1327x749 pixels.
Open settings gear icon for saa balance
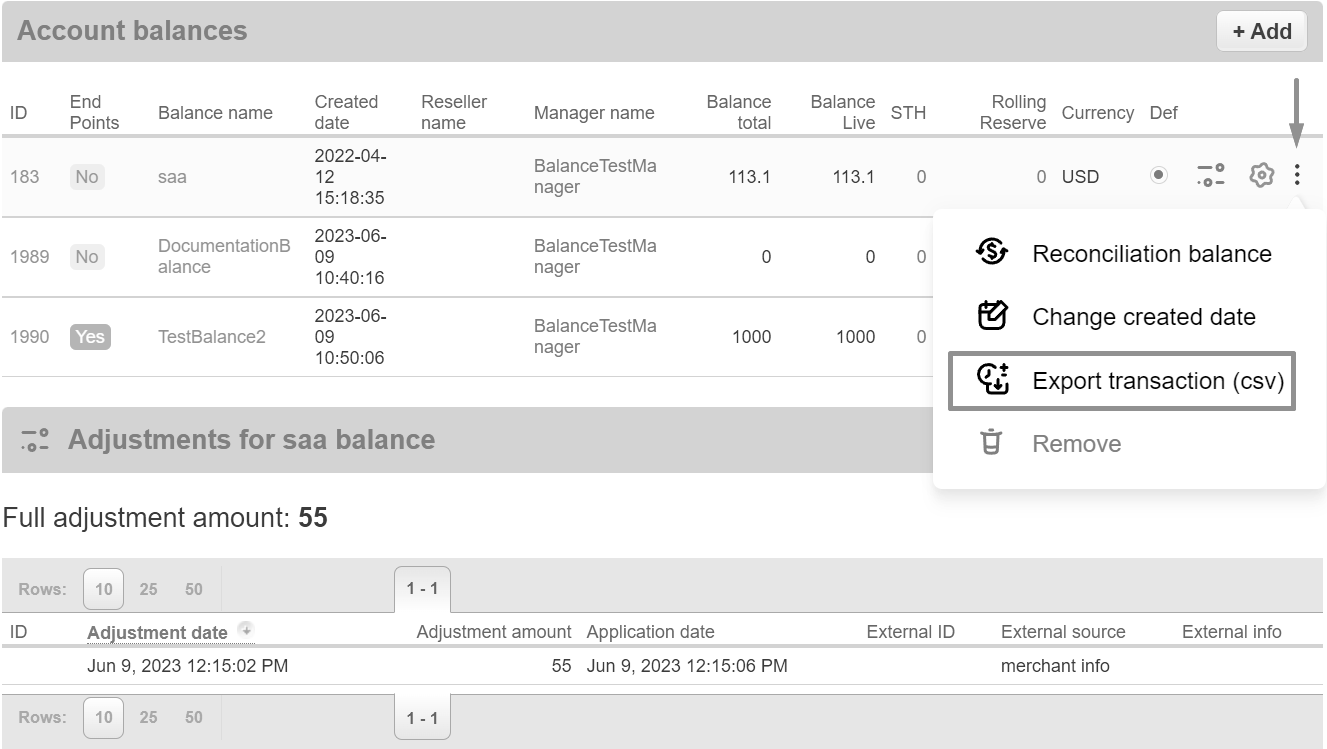pos(1261,176)
